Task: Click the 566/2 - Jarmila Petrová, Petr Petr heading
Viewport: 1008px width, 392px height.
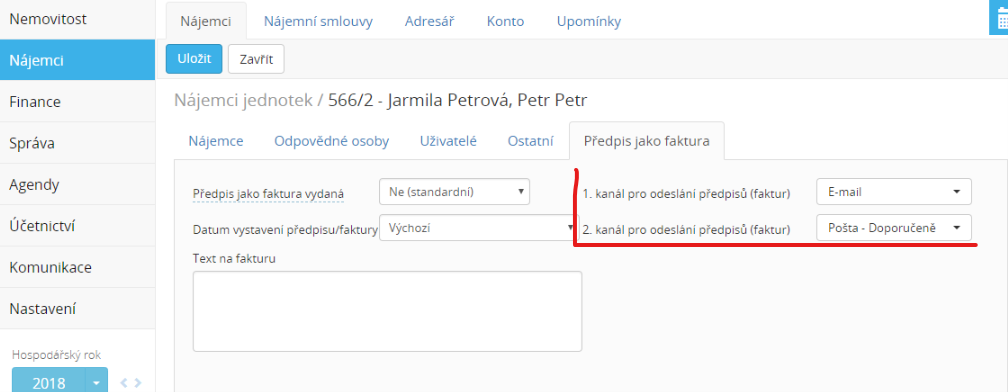Action: [458, 100]
